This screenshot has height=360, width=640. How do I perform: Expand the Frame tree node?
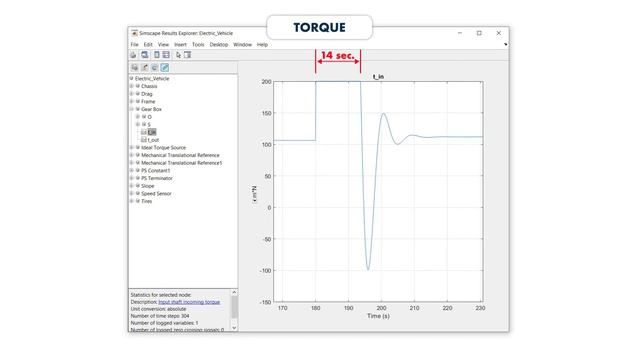131,101
